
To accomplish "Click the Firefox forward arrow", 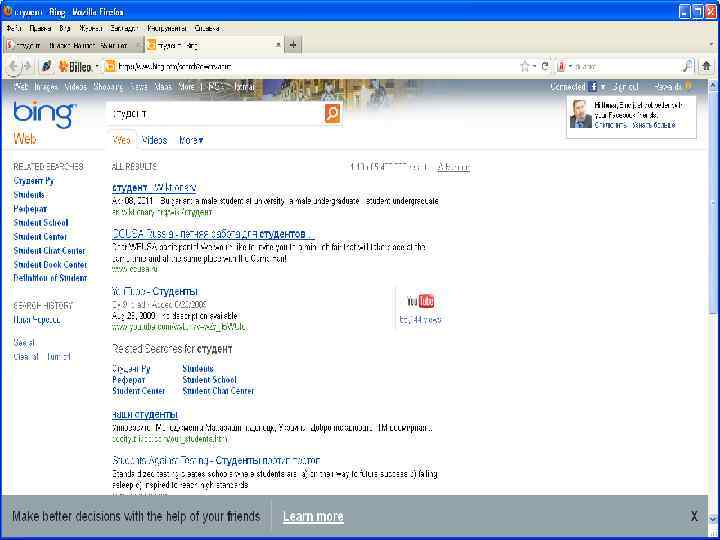I will 27,67.
